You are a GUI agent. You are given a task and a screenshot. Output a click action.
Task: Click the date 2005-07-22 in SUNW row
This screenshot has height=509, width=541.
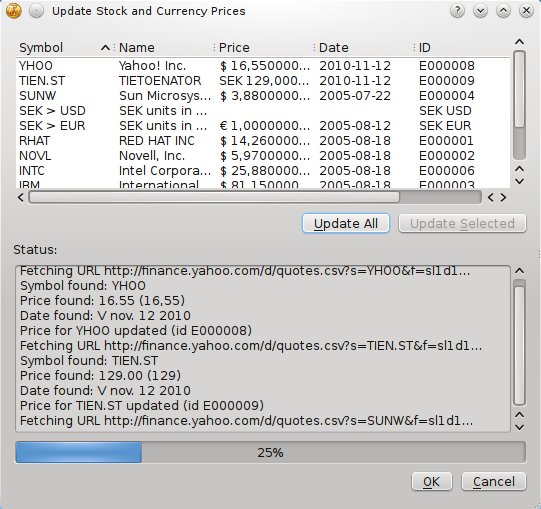pos(355,96)
